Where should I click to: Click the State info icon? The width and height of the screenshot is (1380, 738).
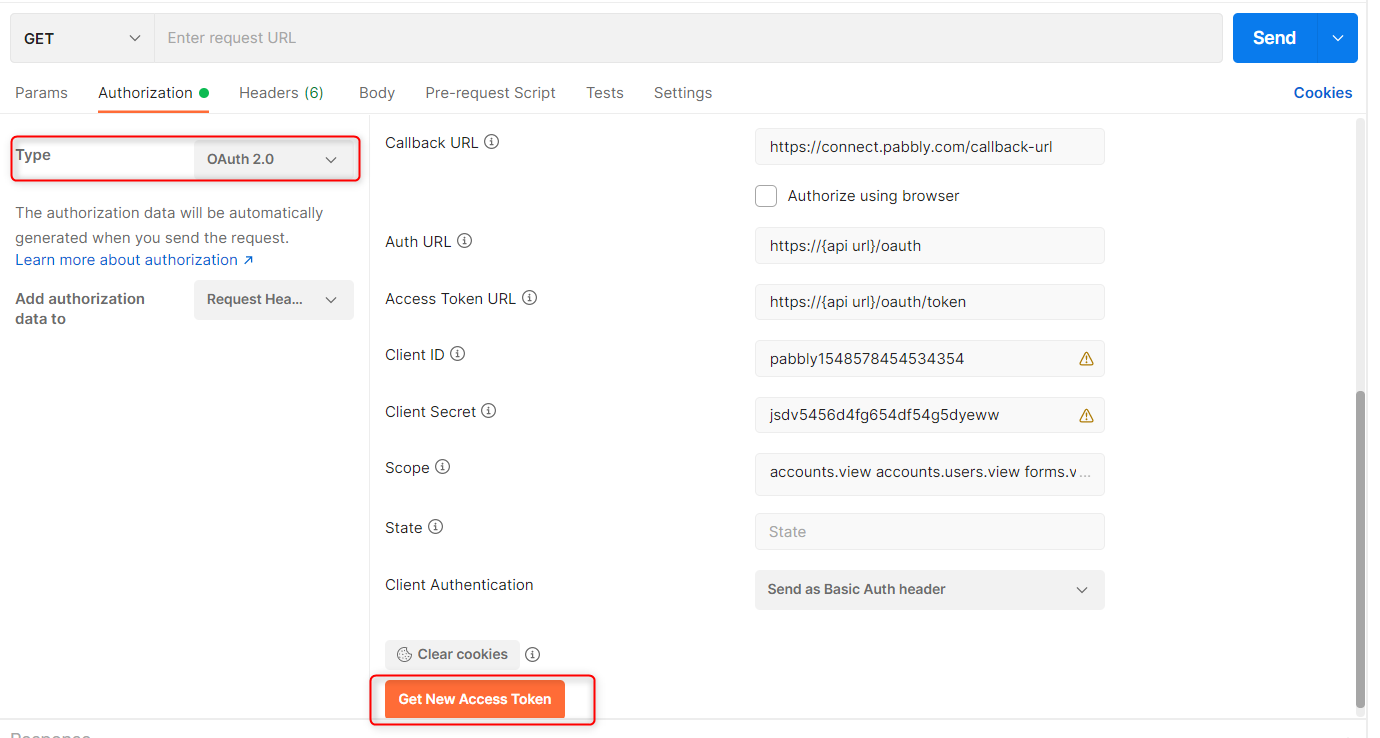[x=435, y=527]
